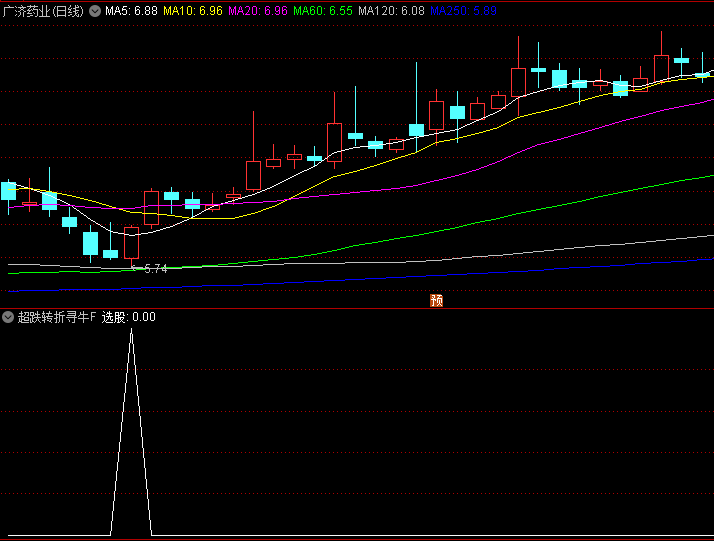Click the orange 预 forecast marker icon
The width and height of the screenshot is (714, 541).
click(436, 299)
